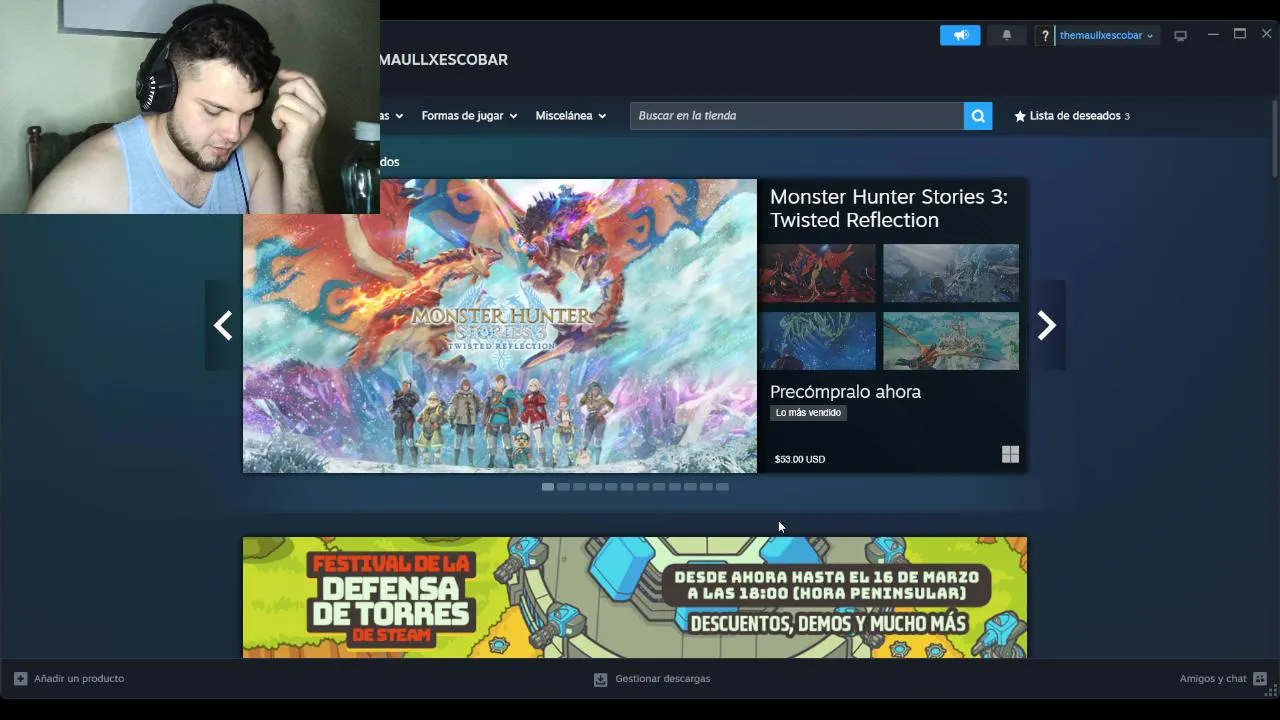This screenshot has width=1280, height=720.
Task: Open Amigos y chat
Action: pyautogui.click(x=1223, y=679)
